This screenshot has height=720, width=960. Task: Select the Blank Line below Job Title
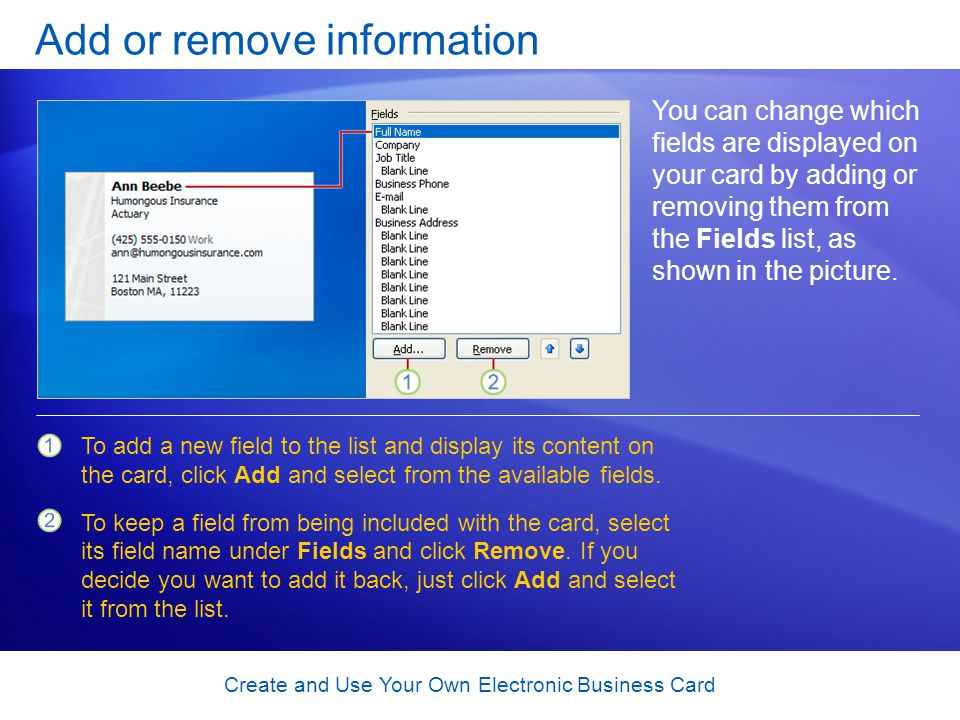(496, 171)
